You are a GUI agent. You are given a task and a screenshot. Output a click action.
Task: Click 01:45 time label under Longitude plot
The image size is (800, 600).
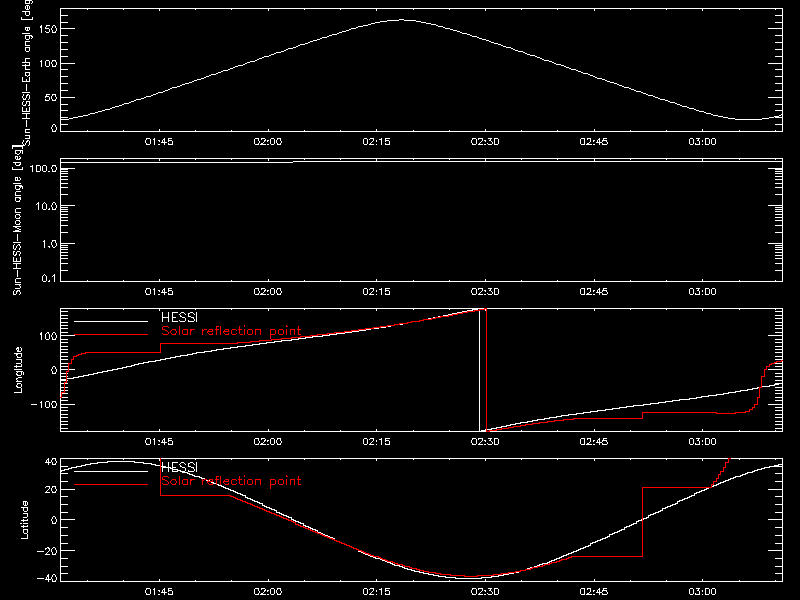[159, 441]
